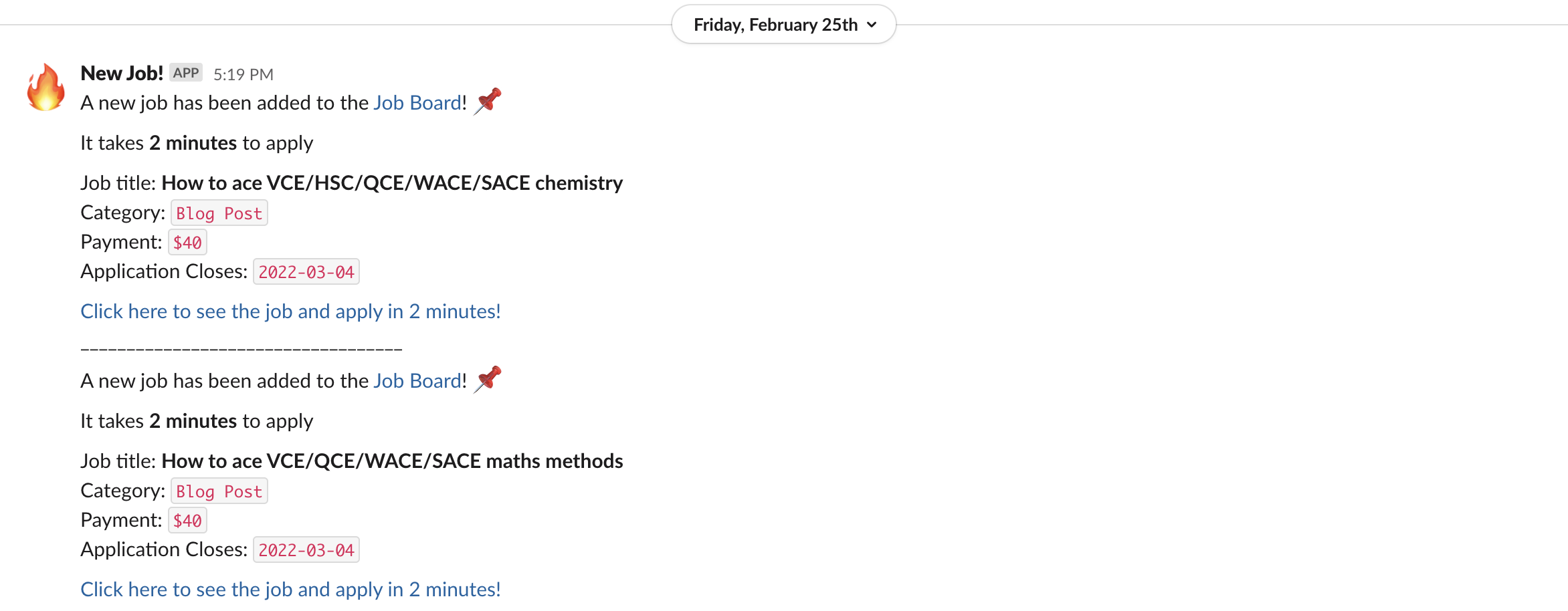Click the bold chemistry job title text
1568x611 pixels.
click(392, 183)
